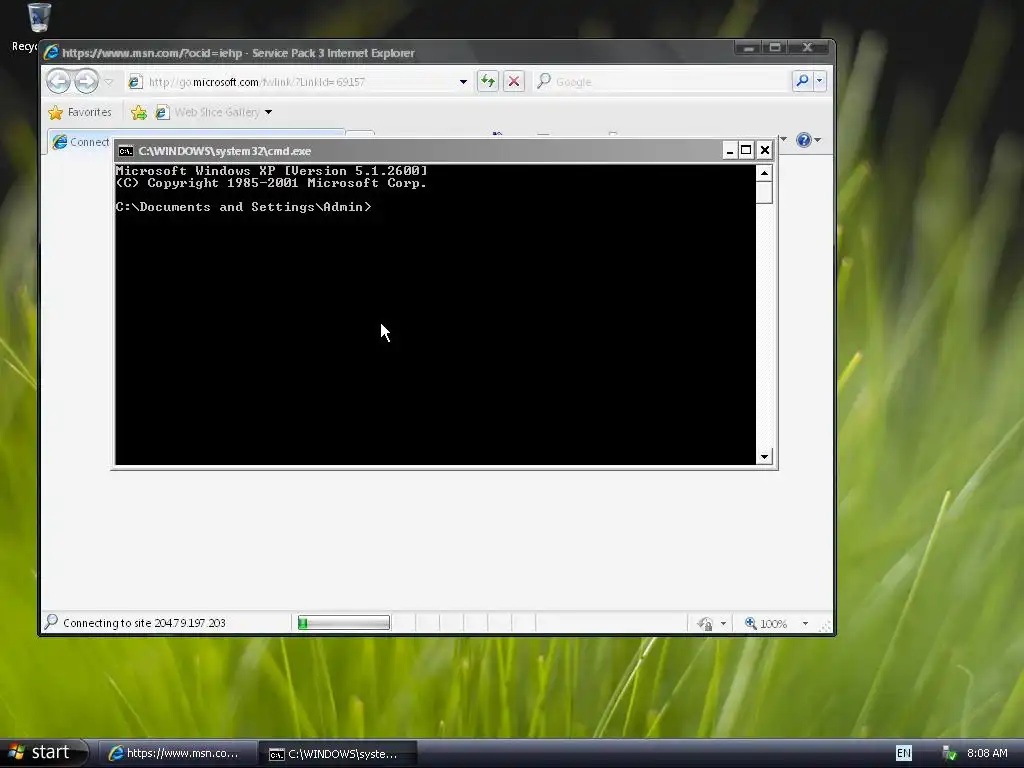The width and height of the screenshot is (1024, 768).
Task: Click the IE Help question mark icon
Action: point(804,140)
